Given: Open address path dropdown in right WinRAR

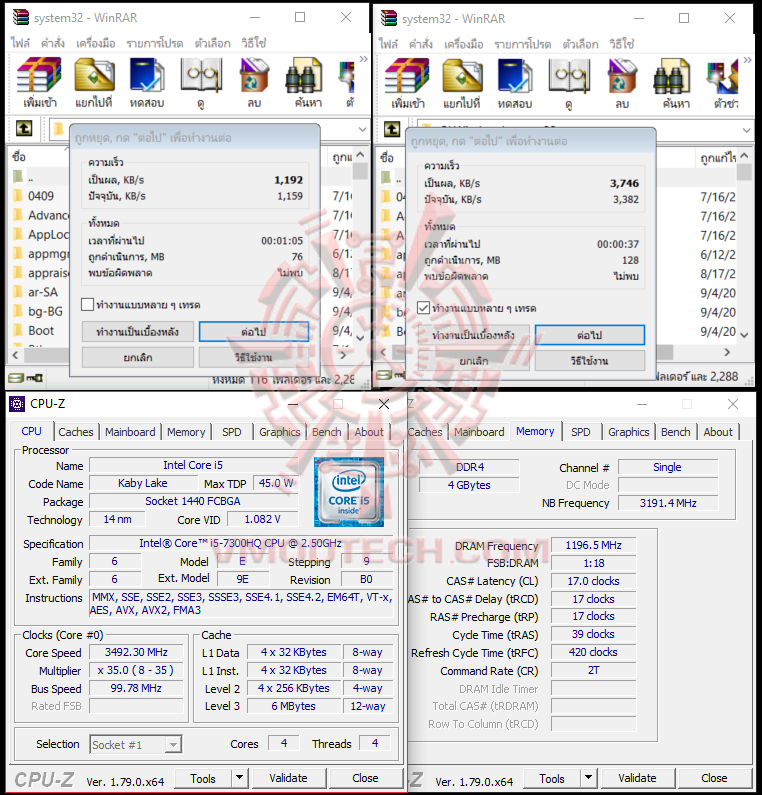Looking at the screenshot, I should point(746,130).
